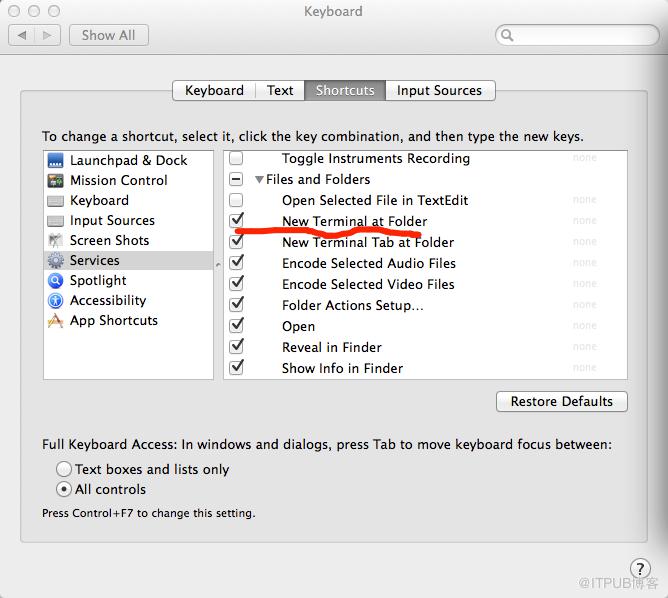Select the Screen Shots label
Viewport: 668px width, 598px height.
click(x=109, y=241)
